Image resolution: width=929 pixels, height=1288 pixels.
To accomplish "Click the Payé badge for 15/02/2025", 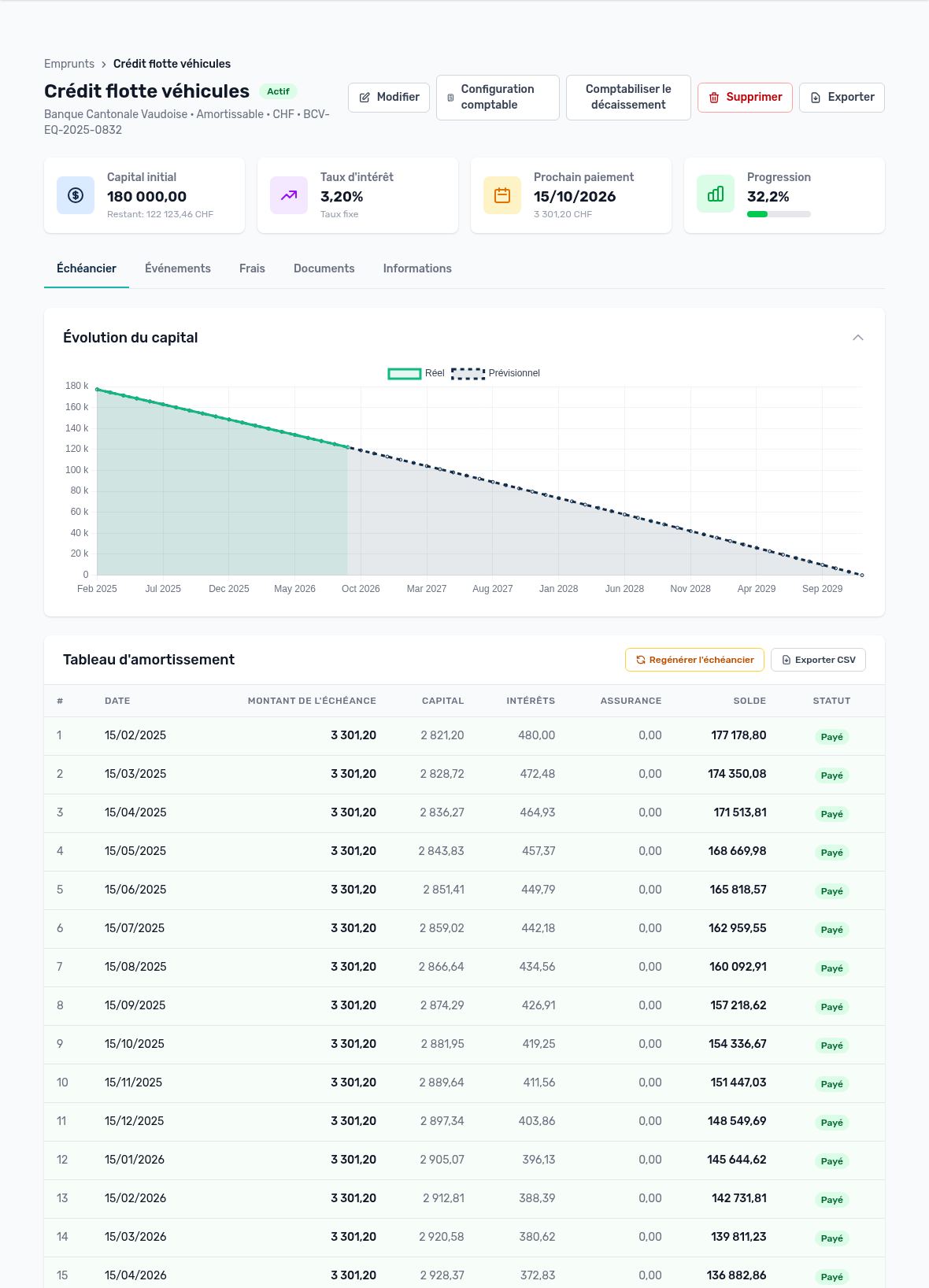I will pos(831,737).
